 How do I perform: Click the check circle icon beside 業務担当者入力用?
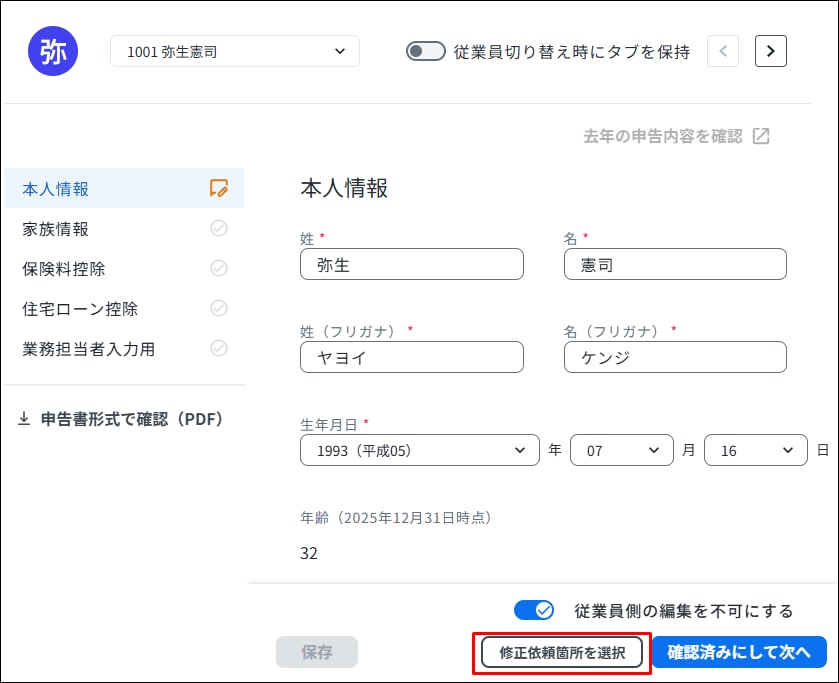pos(219,348)
